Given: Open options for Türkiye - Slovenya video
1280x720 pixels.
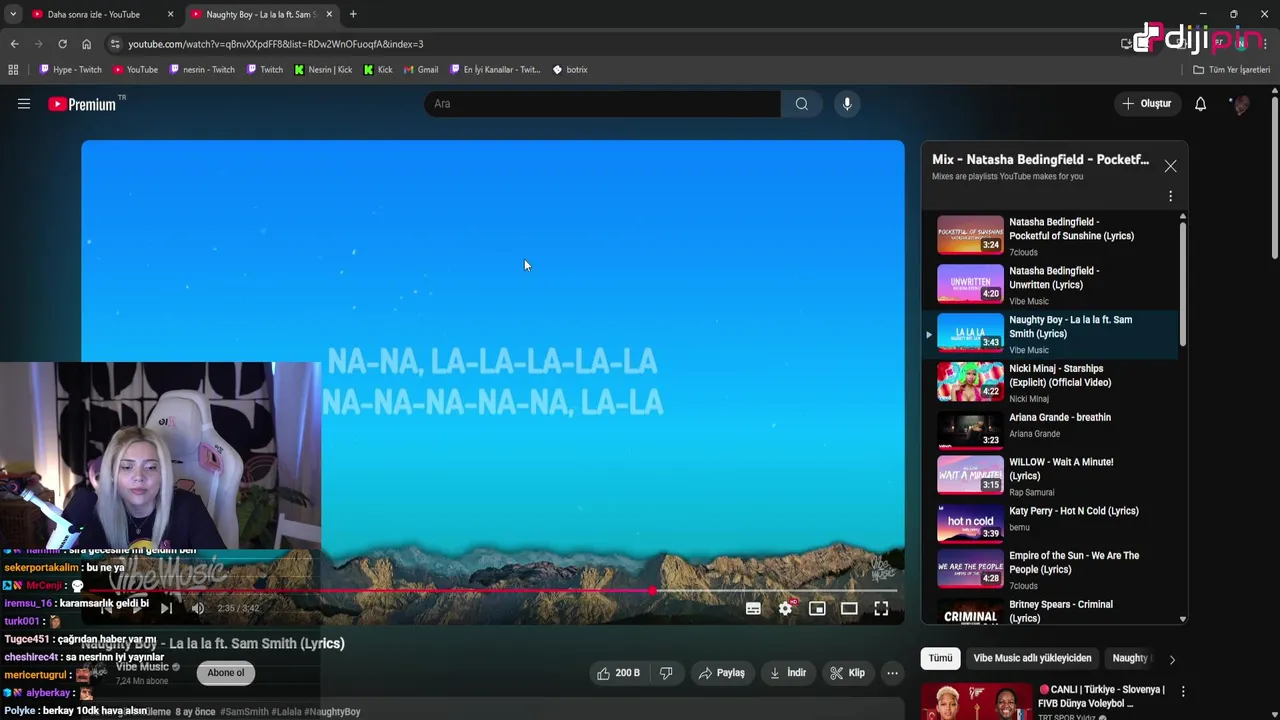Looking at the screenshot, I should (1183, 691).
